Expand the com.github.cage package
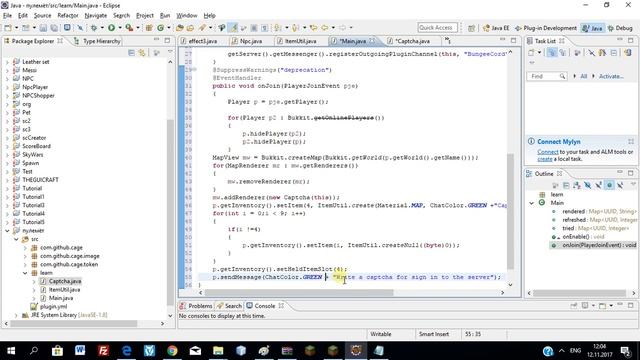640x360 pixels. [25, 248]
